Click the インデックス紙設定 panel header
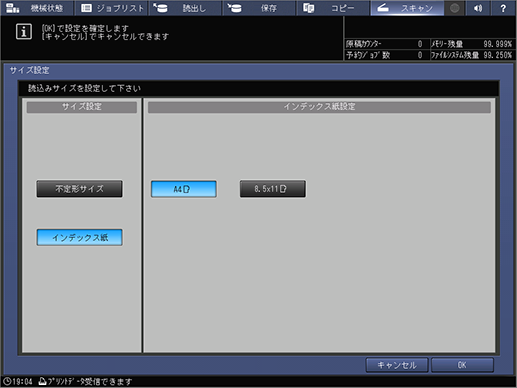517x388 pixels. [319, 107]
